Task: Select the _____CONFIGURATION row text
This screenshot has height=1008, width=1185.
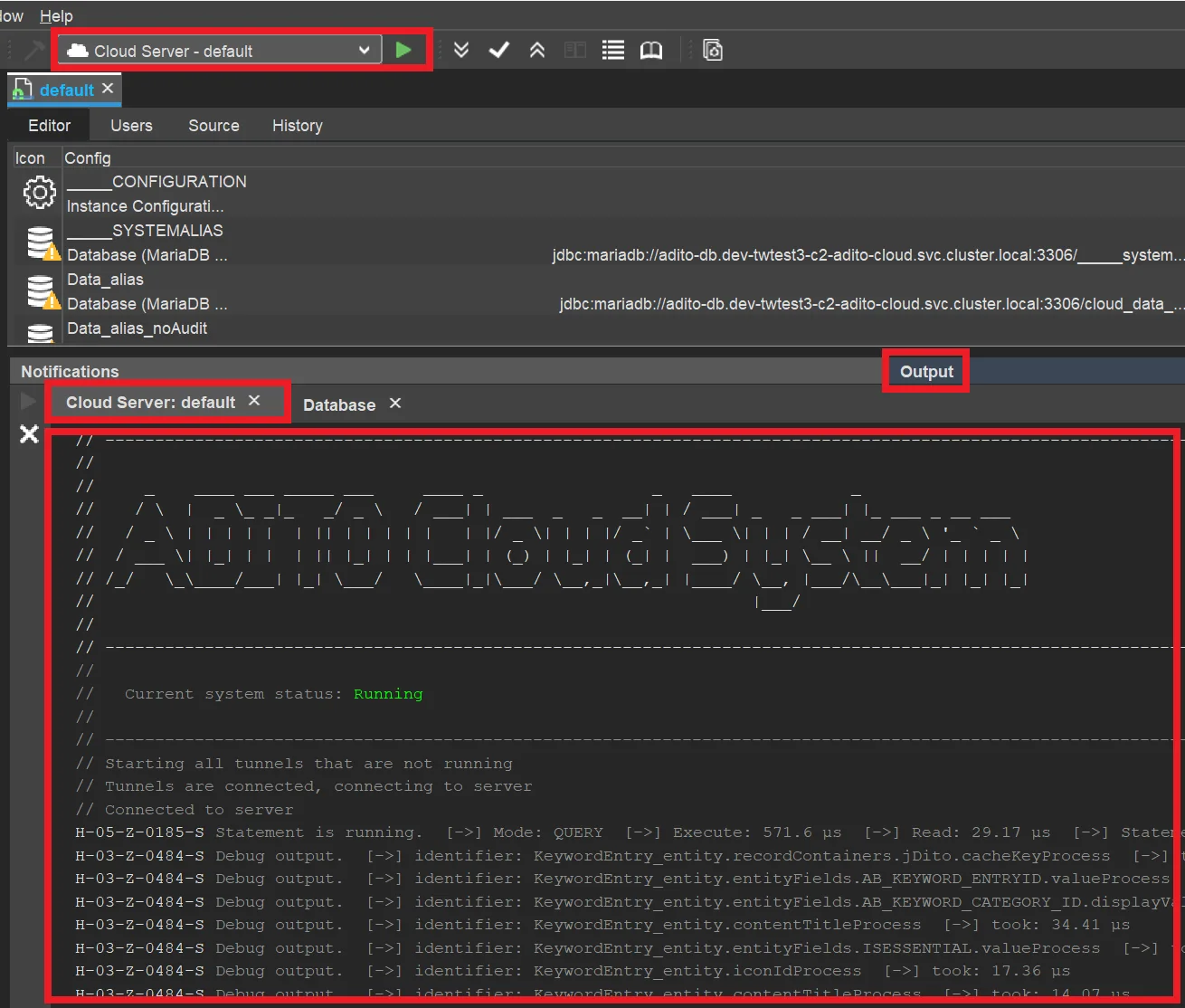Action: coord(156,182)
